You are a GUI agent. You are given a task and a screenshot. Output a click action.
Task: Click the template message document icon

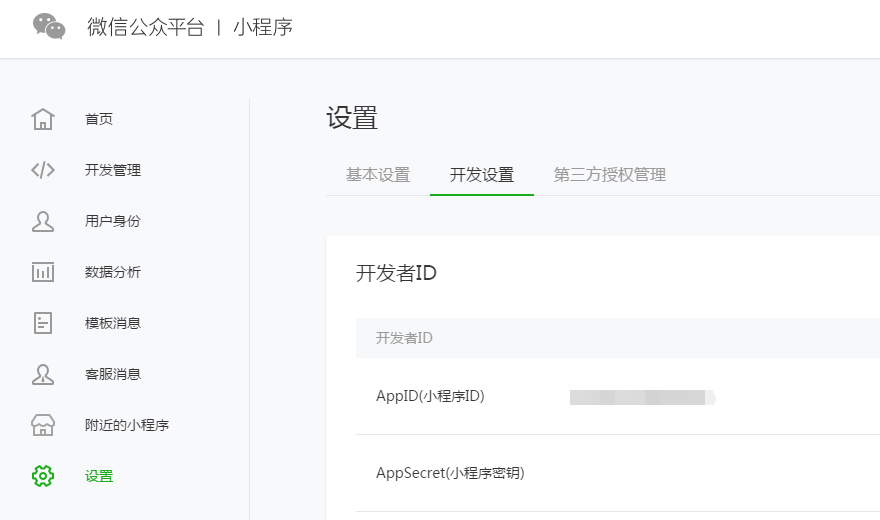click(43, 323)
